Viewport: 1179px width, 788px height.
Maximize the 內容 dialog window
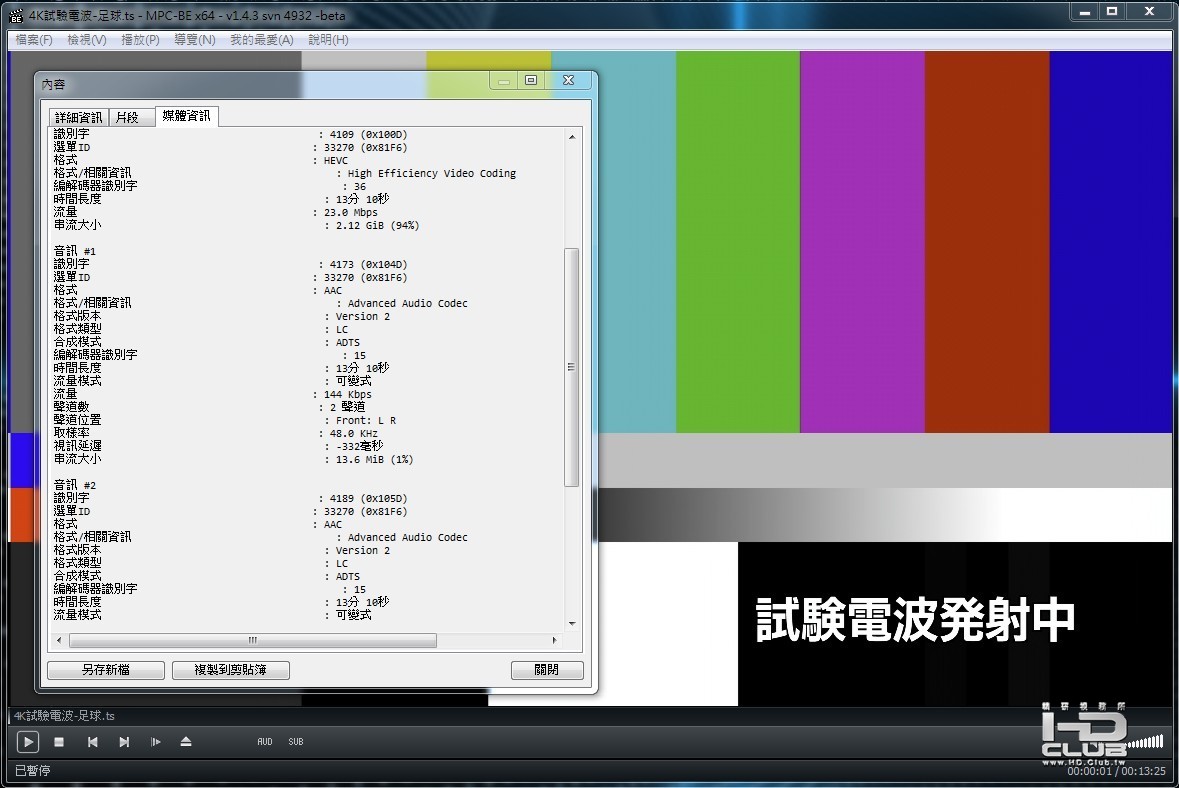click(531, 80)
